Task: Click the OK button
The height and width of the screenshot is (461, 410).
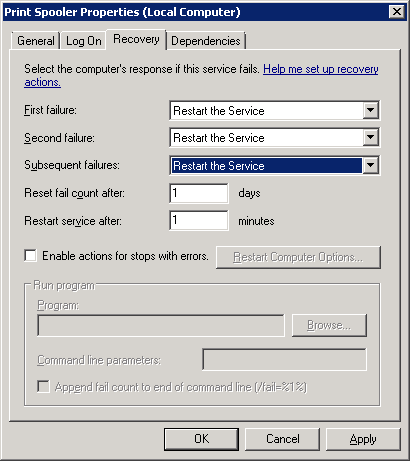Action: [201, 439]
